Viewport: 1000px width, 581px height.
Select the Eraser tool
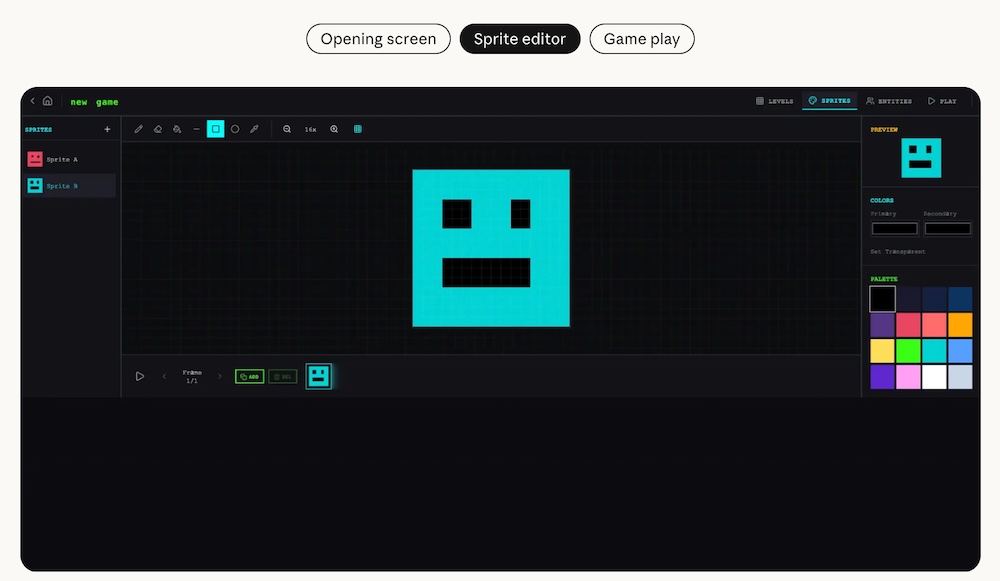(158, 129)
